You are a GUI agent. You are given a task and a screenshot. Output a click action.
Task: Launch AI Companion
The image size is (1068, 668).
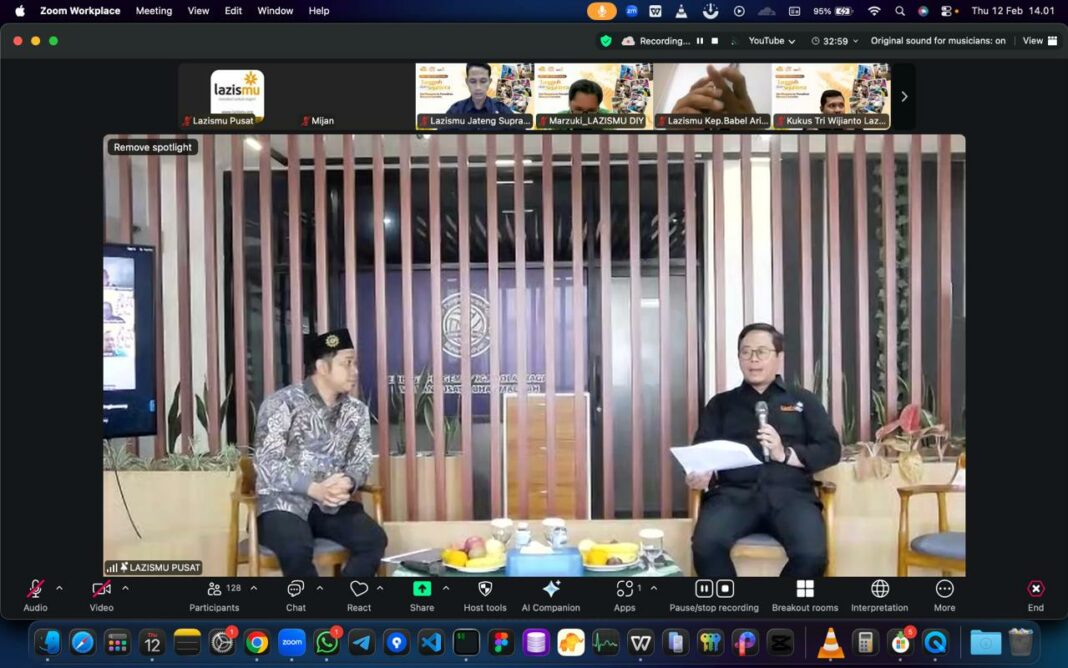click(550, 590)
